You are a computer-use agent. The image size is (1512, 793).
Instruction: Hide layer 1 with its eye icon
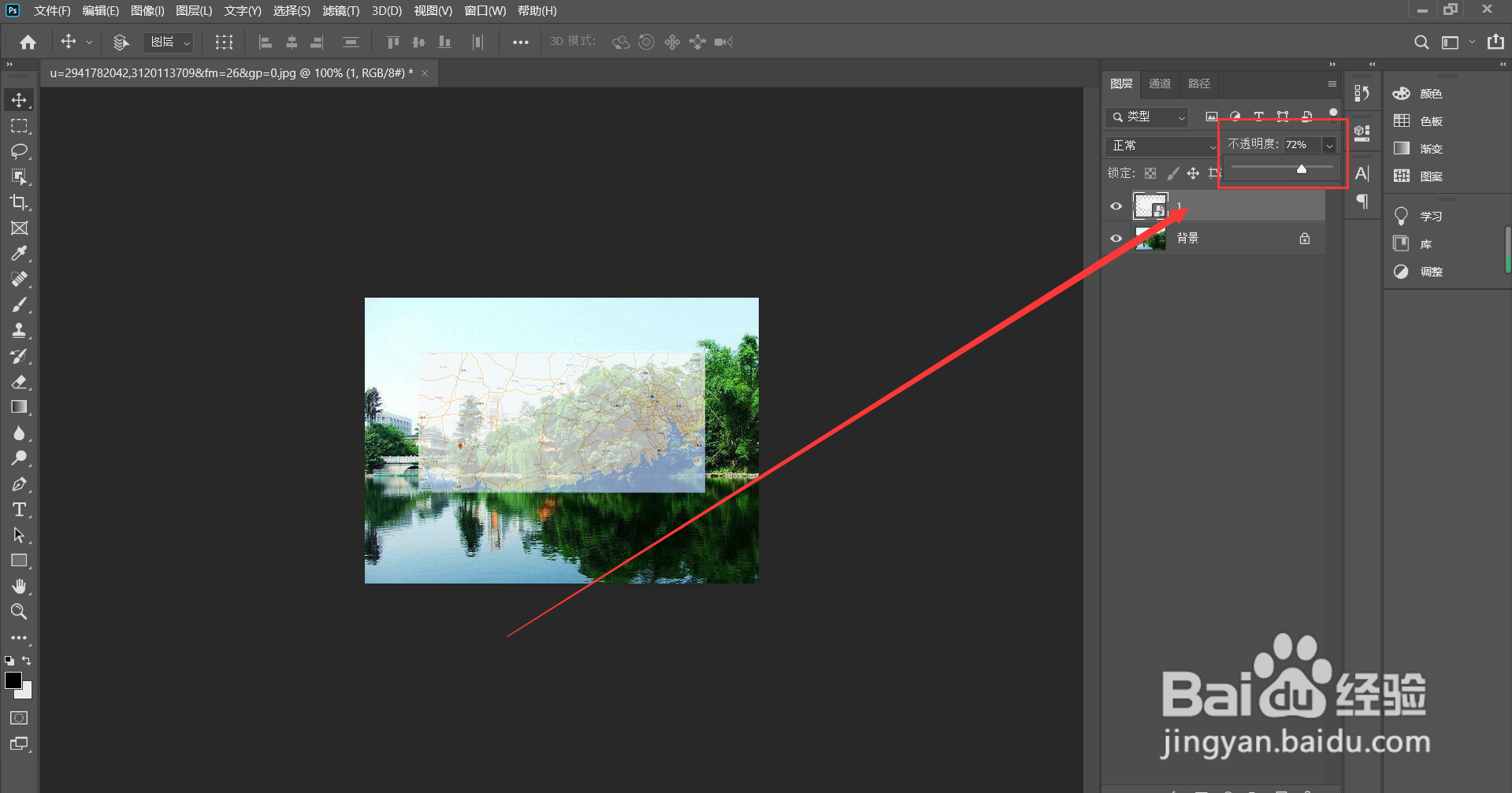pyautogui.click(x=1116, y=206)
